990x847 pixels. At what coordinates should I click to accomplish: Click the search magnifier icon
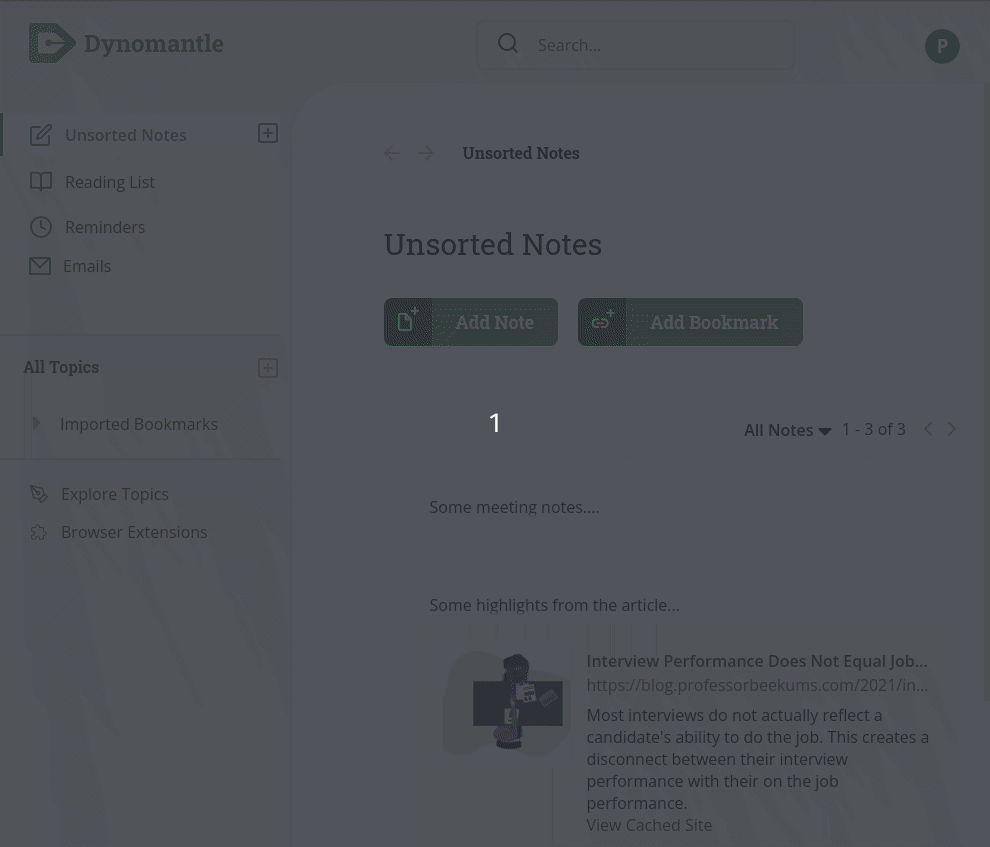508,44
